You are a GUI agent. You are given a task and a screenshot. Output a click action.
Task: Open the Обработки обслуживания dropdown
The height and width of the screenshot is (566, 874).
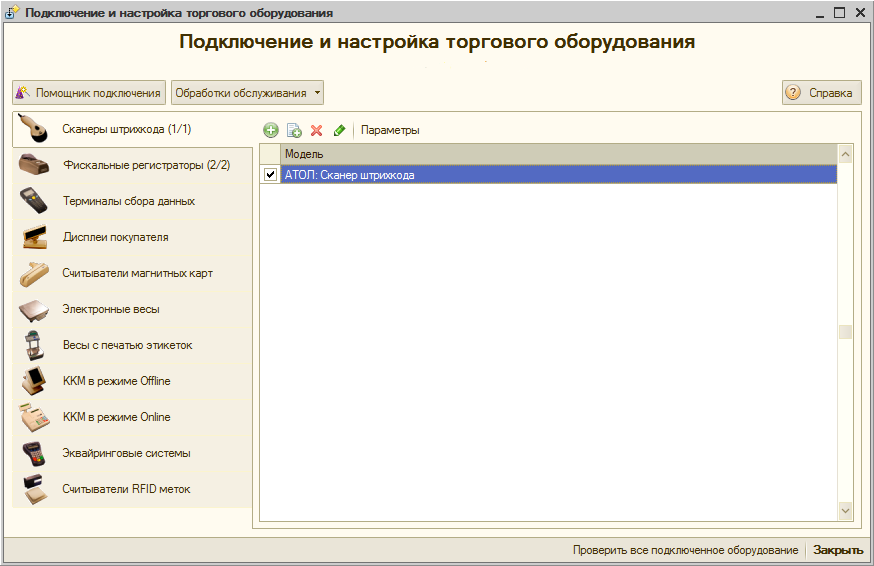(247, 93)
